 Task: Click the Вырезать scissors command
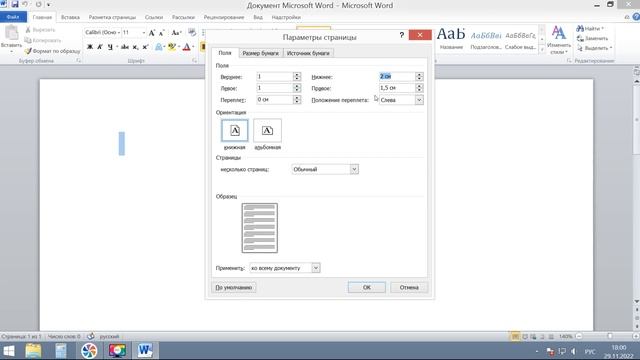(x=40, y=30)
